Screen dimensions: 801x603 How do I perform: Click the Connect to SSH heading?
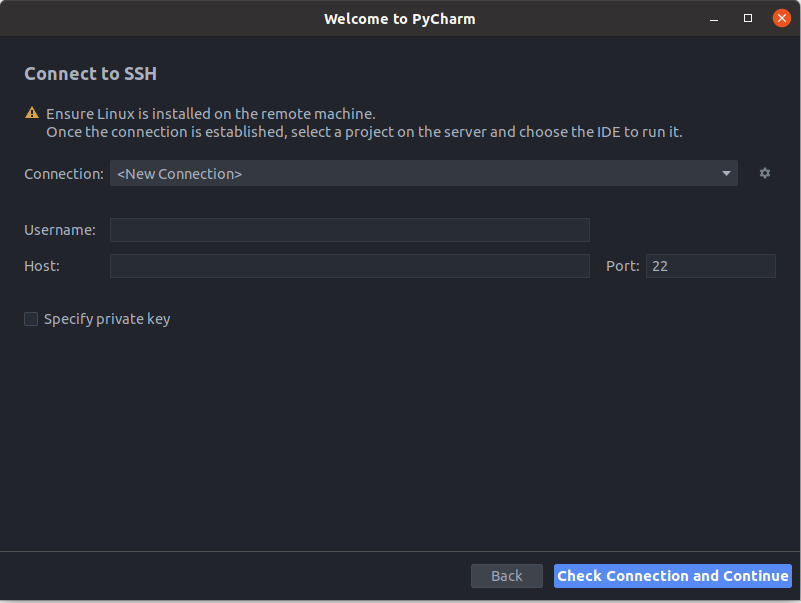[90, 74]
